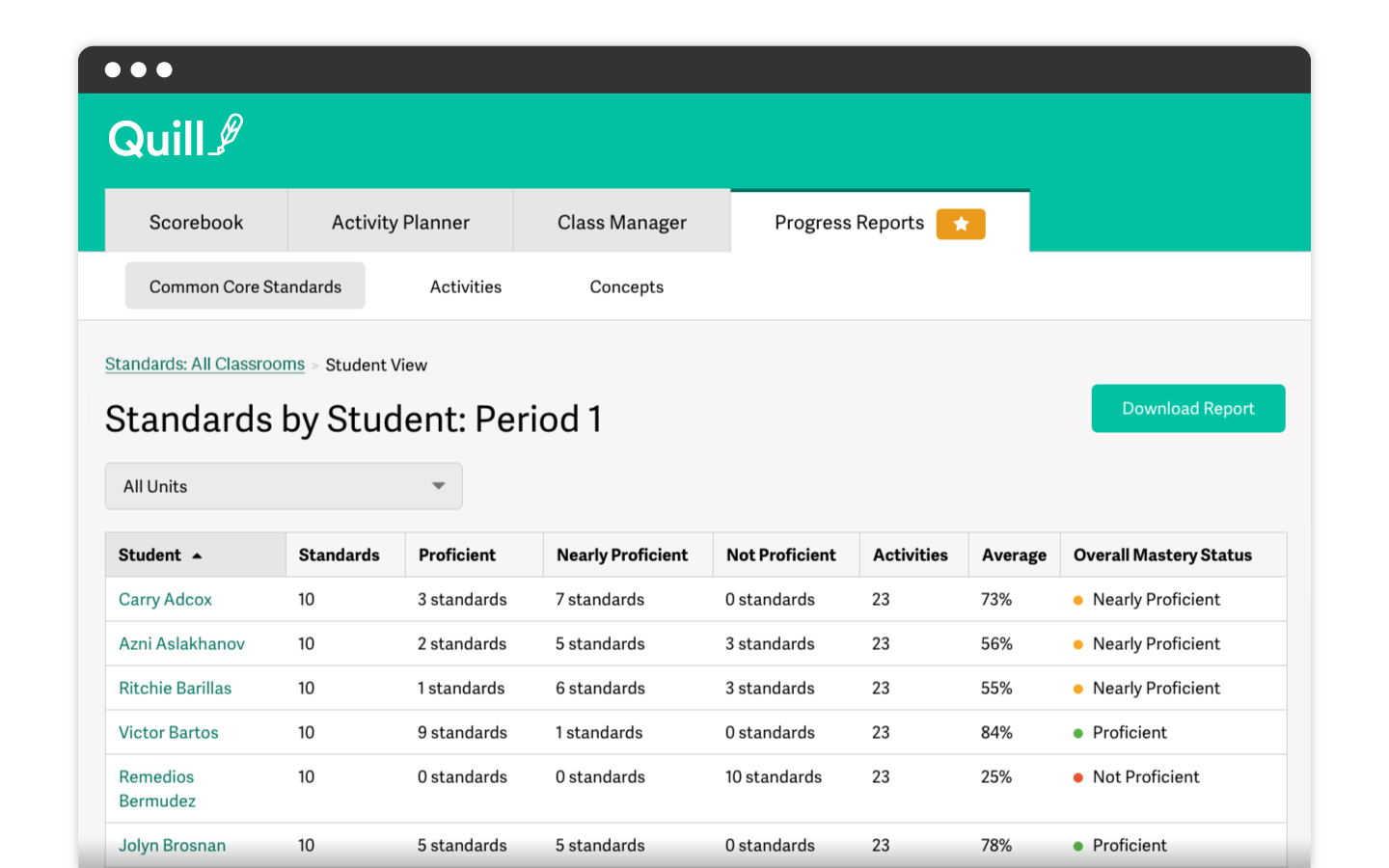Click the Student View breadcrumb text
The width and height of the screenshot is (1389, 868).
(376, 365)
